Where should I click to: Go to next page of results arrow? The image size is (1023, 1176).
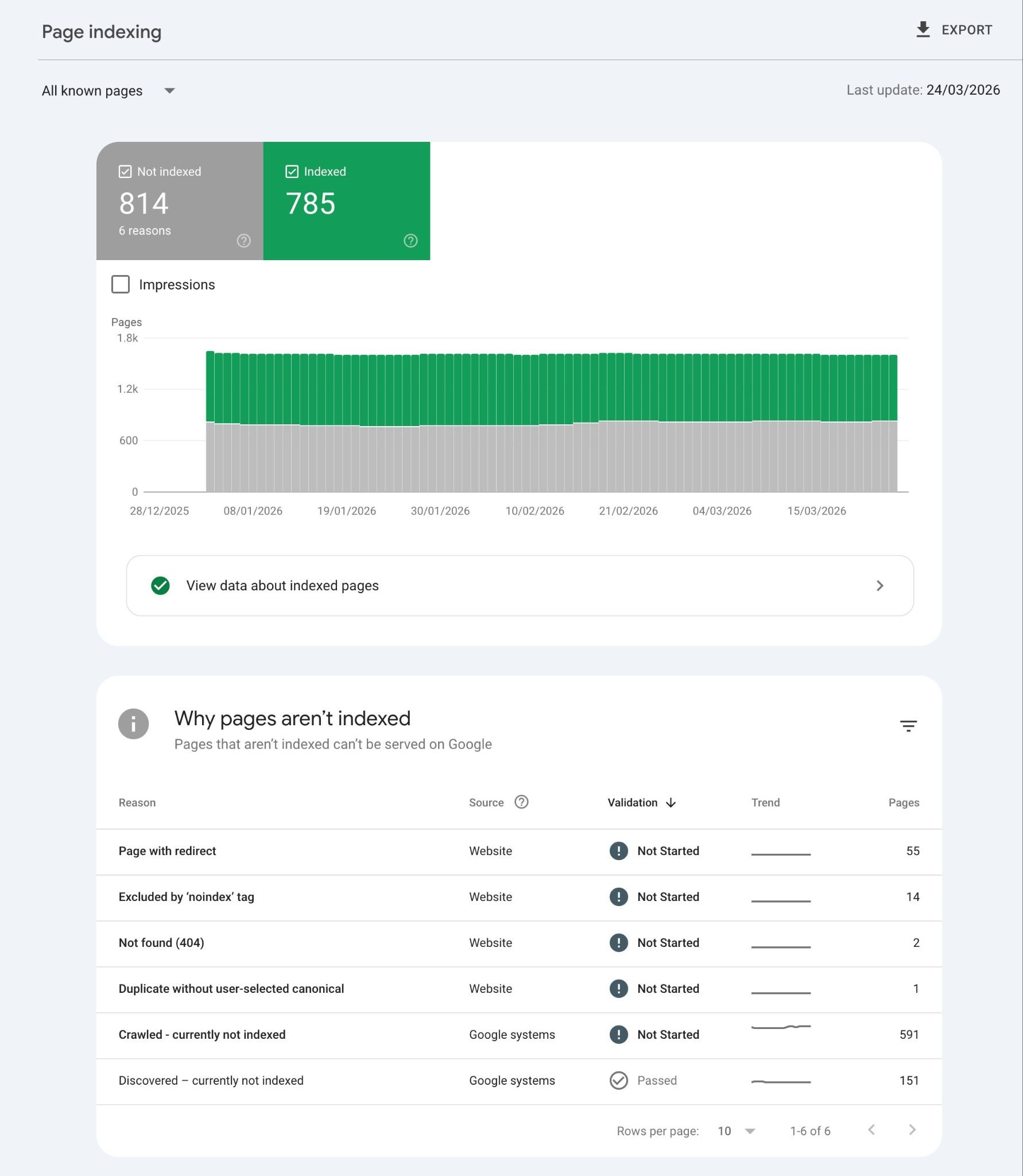(x=912, y=1130)
